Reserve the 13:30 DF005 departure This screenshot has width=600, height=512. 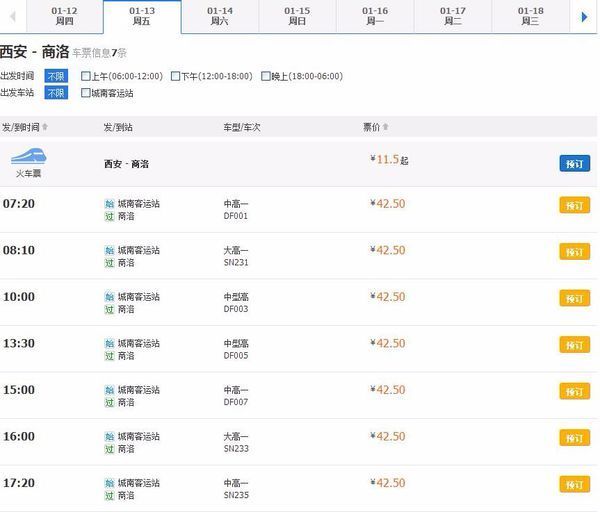pyautogui.click(x=574, y=344)
